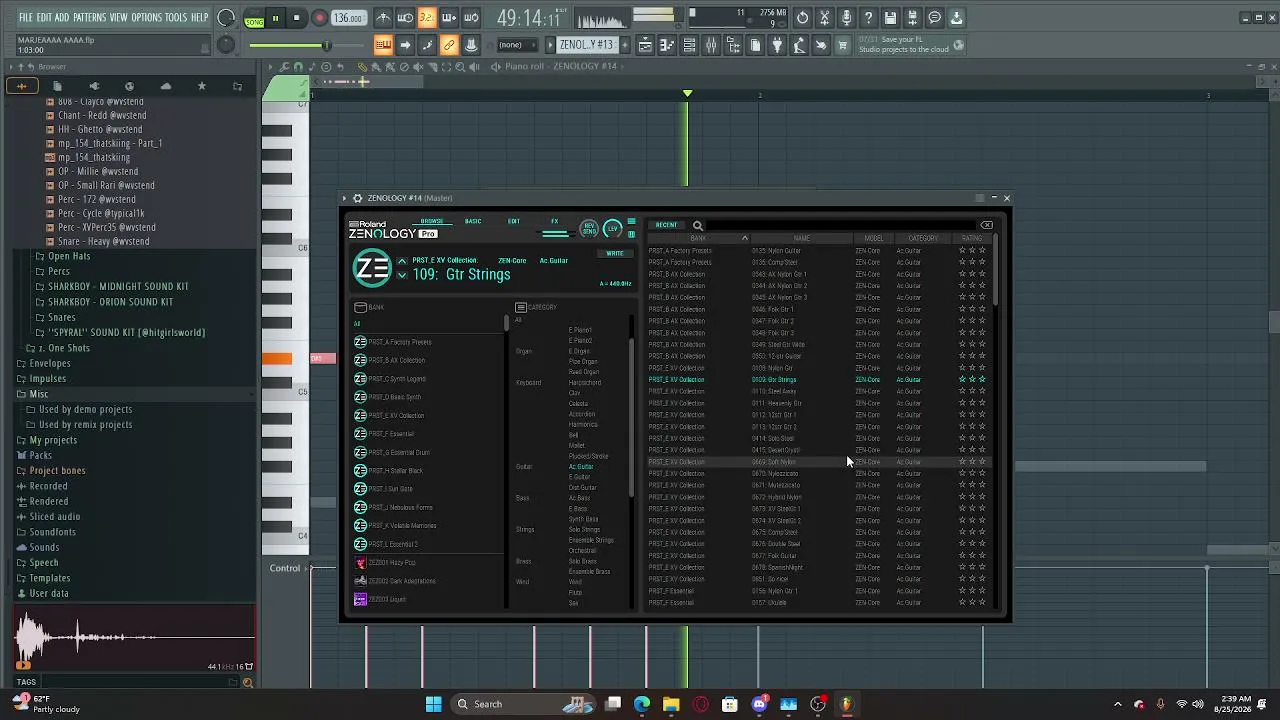Toggle the orange typing keyboard button
1280x720 pixels.
[x=383, y=45]
